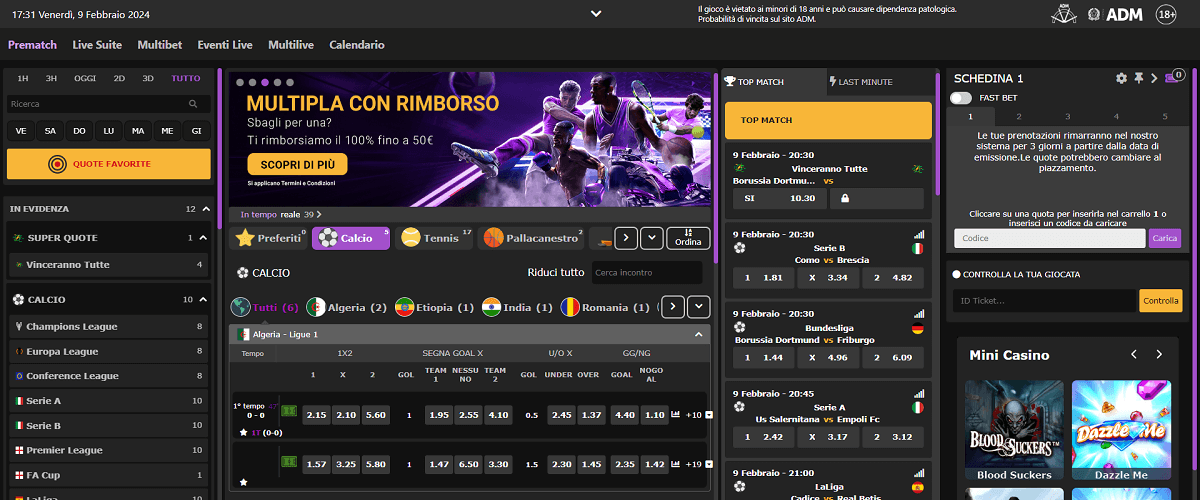The image size is (1200, 500).
Task: Select the MA day filter
Action: [x=138, y=131]
